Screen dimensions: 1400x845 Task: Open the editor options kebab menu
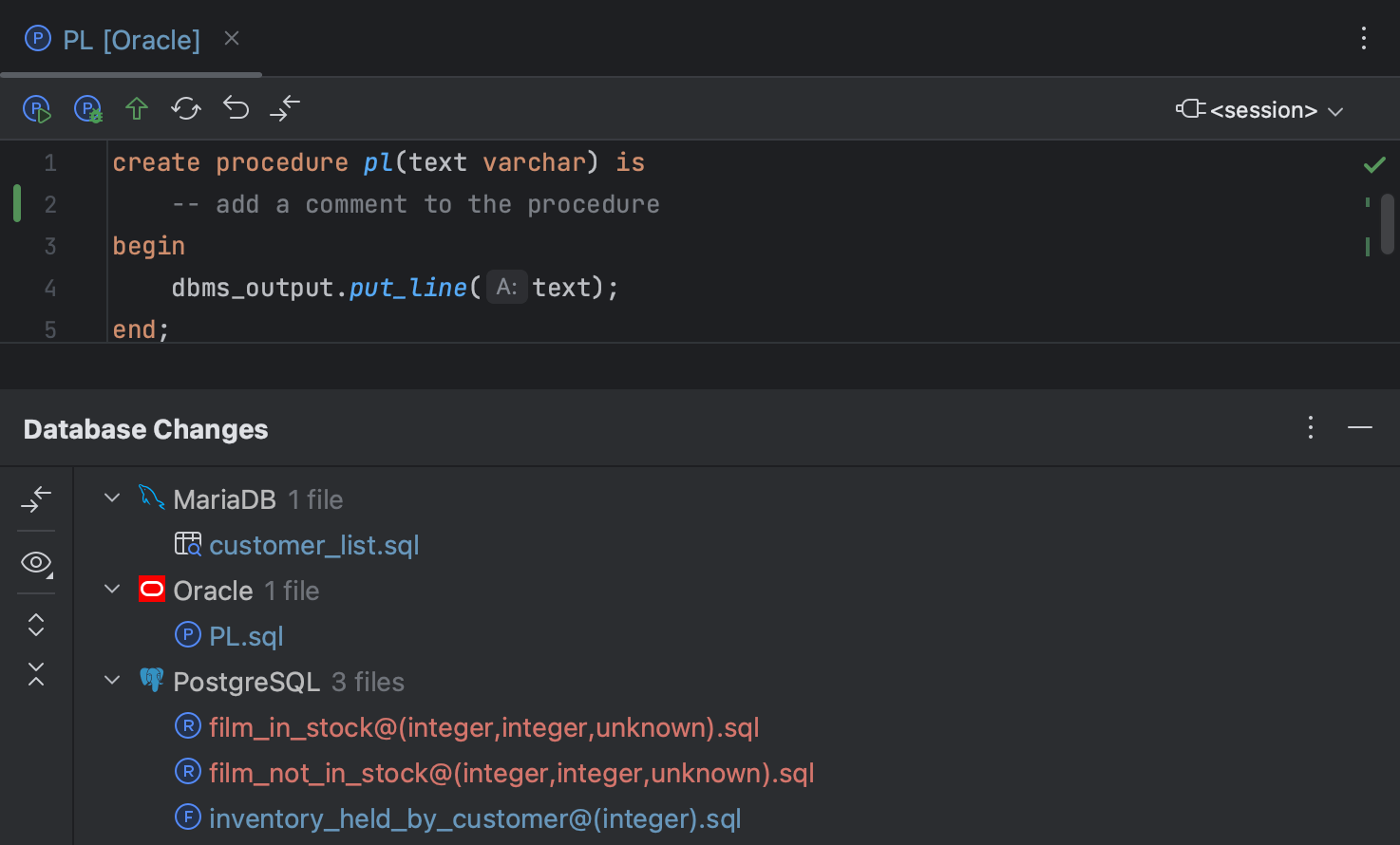point(1364,38)
